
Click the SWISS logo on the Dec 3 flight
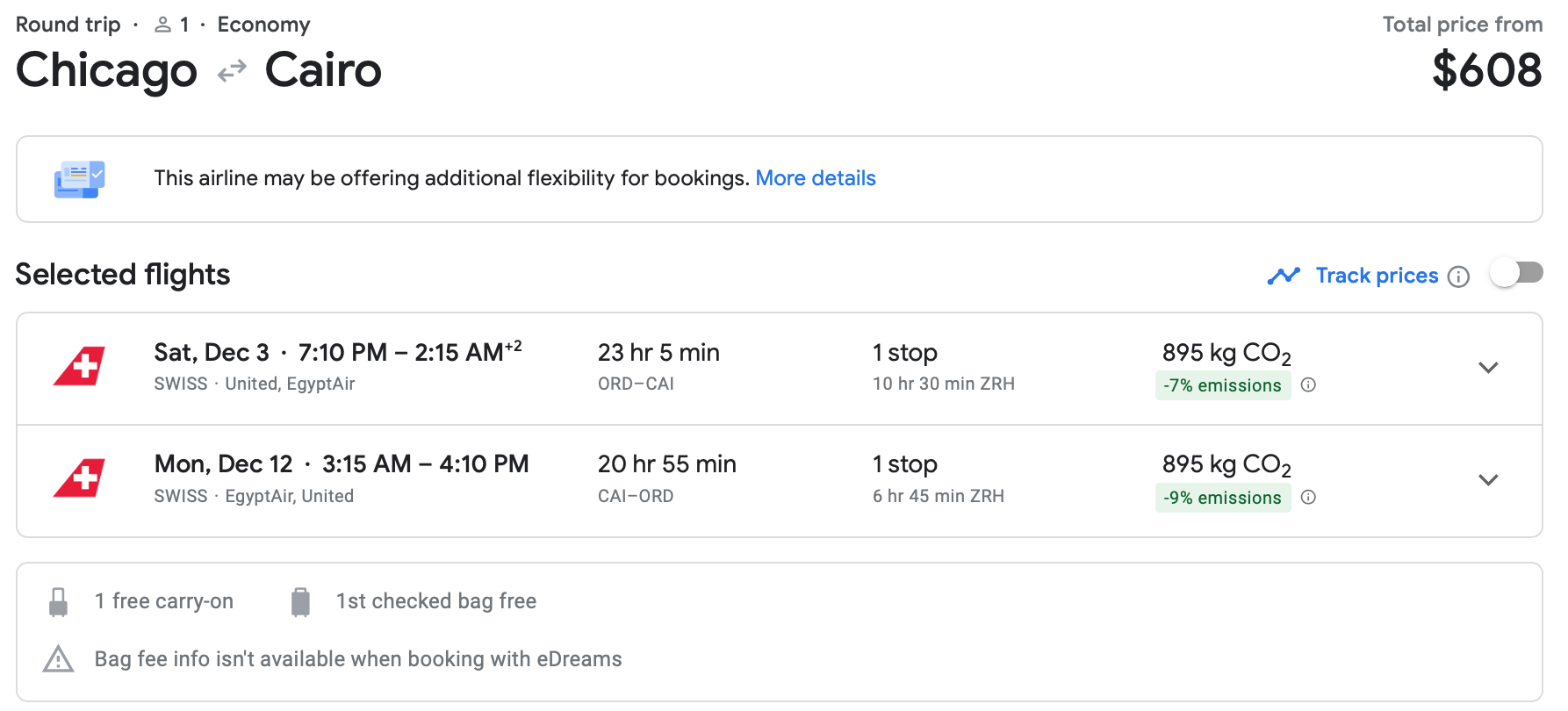point(79,367)
